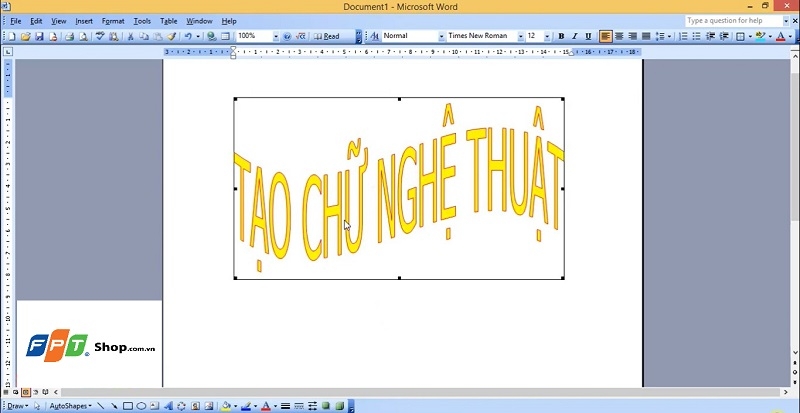Screen dimensions: 800x413
Task: Activate the Format Painter brush
Action: [x=171, y=36]
